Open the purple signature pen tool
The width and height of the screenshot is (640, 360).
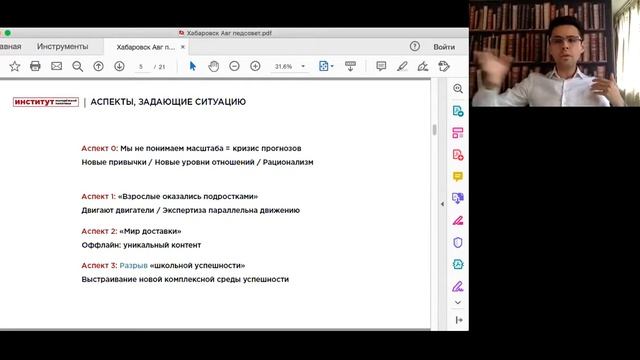[458, 287]
